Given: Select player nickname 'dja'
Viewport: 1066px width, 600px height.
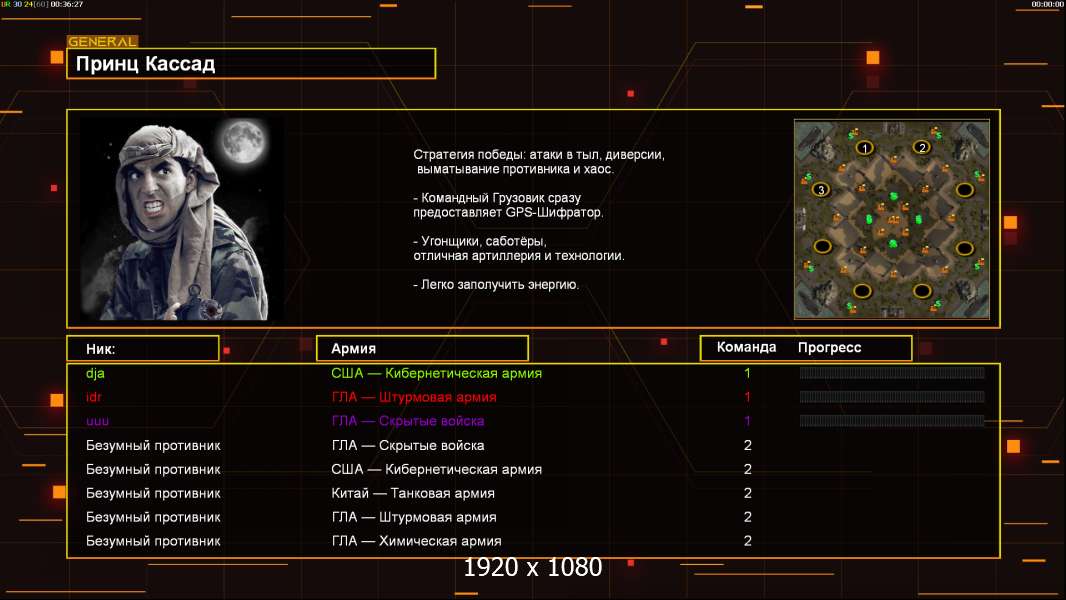Looking at the screenshot, I should coord(95,373).
